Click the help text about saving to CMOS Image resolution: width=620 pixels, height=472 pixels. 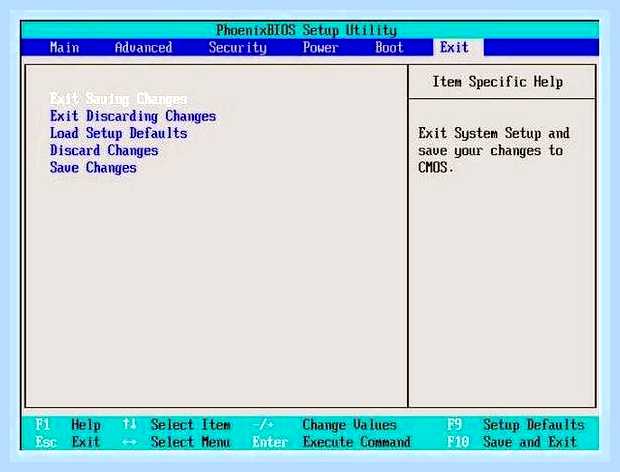494,150
